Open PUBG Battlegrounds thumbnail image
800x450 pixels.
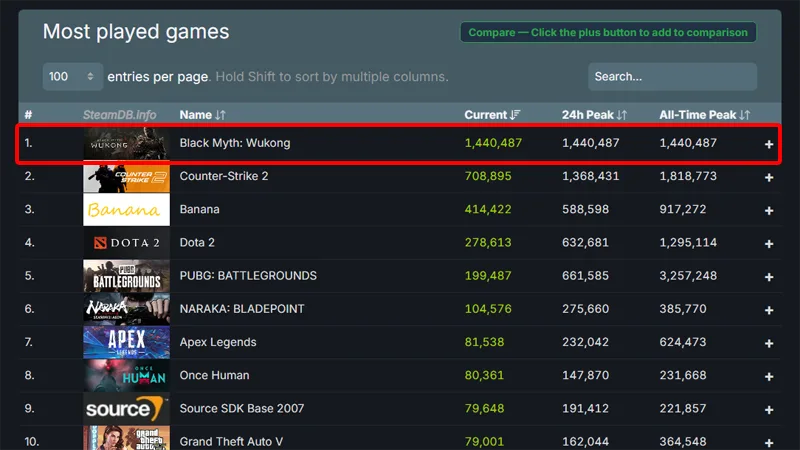pos(127,276)
